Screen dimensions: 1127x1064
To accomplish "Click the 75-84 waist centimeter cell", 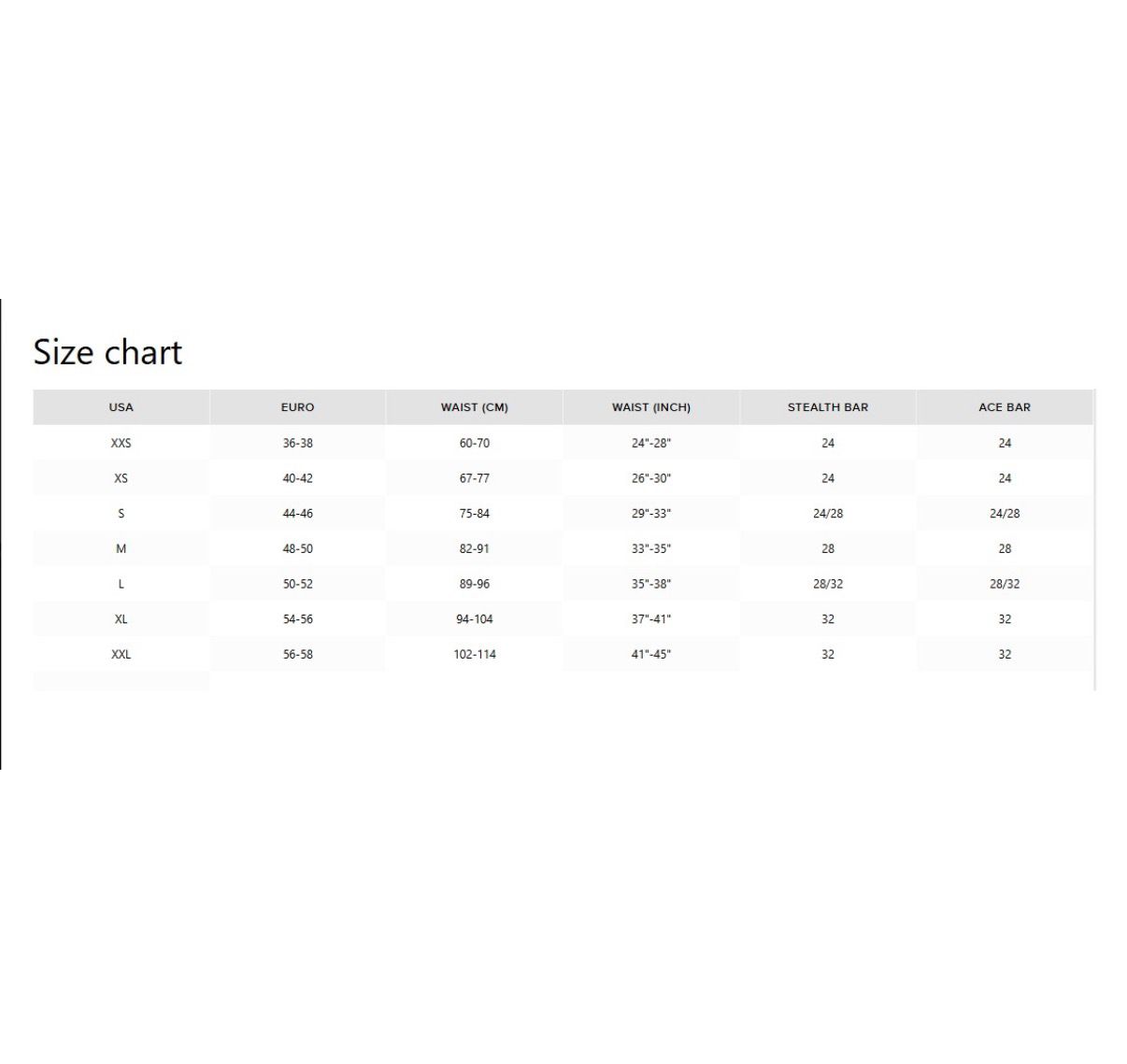I will pyautogui.click(x=475, y=514).
